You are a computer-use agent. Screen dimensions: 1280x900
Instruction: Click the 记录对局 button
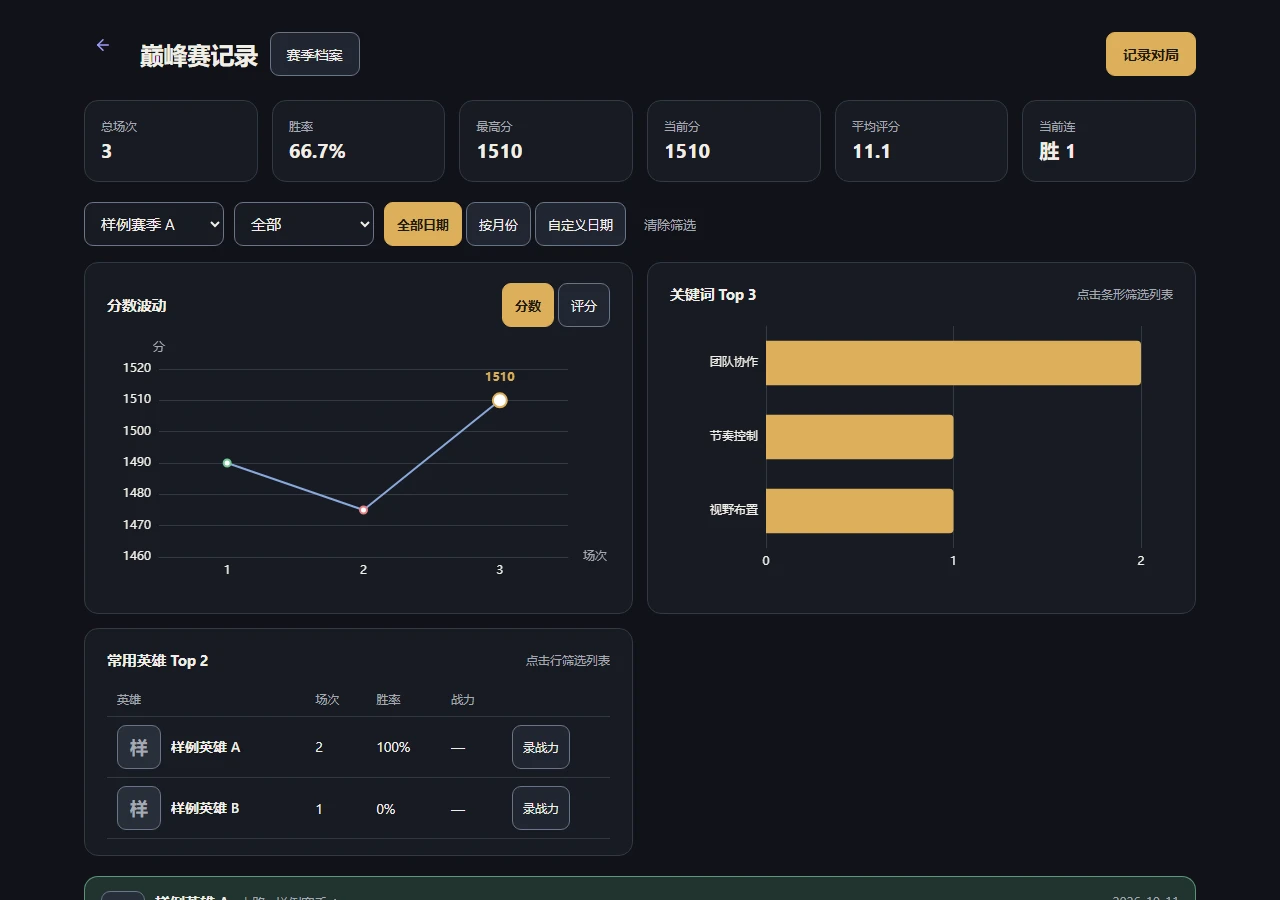point(1150,54)
